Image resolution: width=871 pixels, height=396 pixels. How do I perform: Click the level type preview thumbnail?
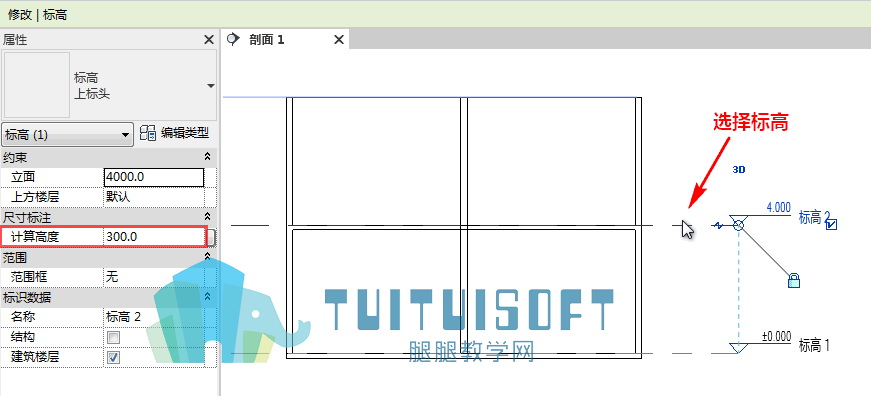(37, 85)
